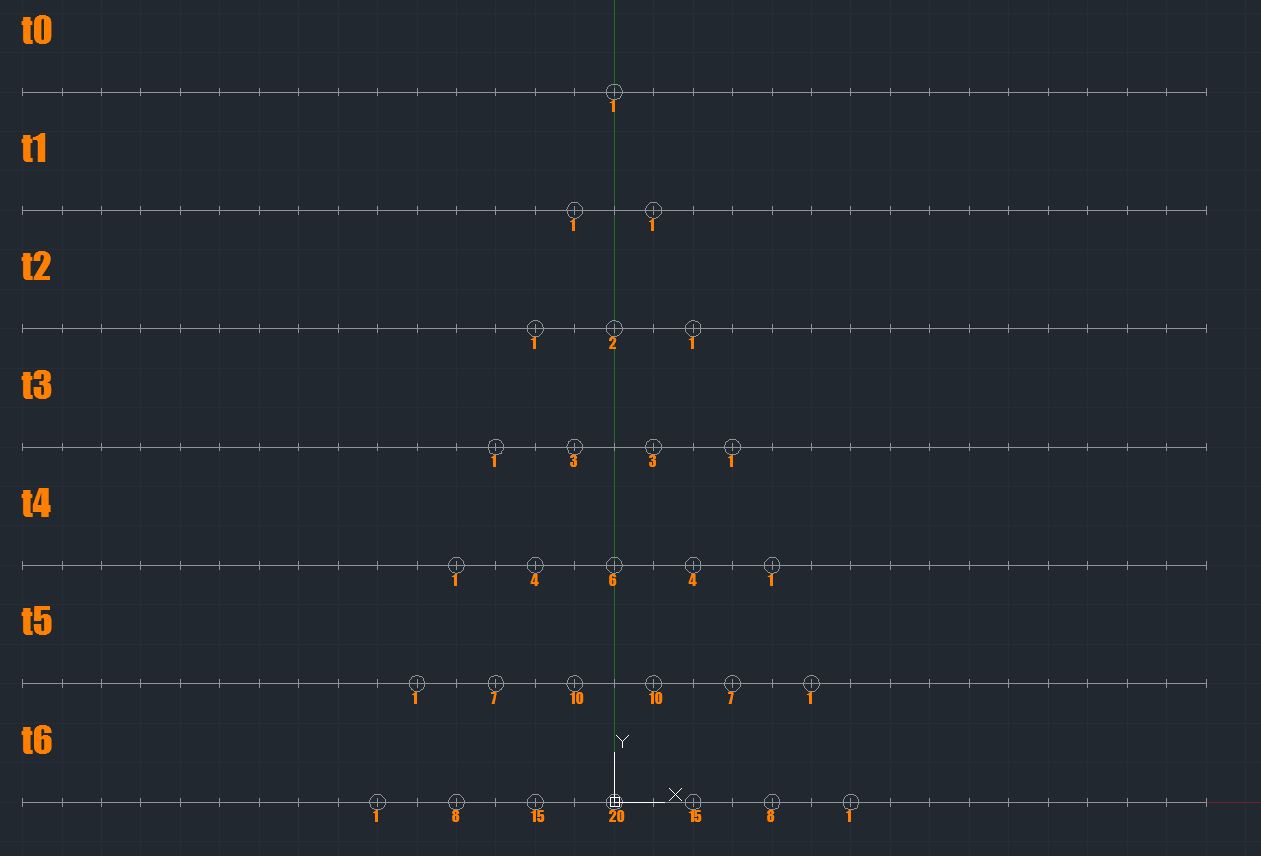Screen dimensions: 1261x856
Task: Click the rightmost circle on row t4
Action: (772, 565)
